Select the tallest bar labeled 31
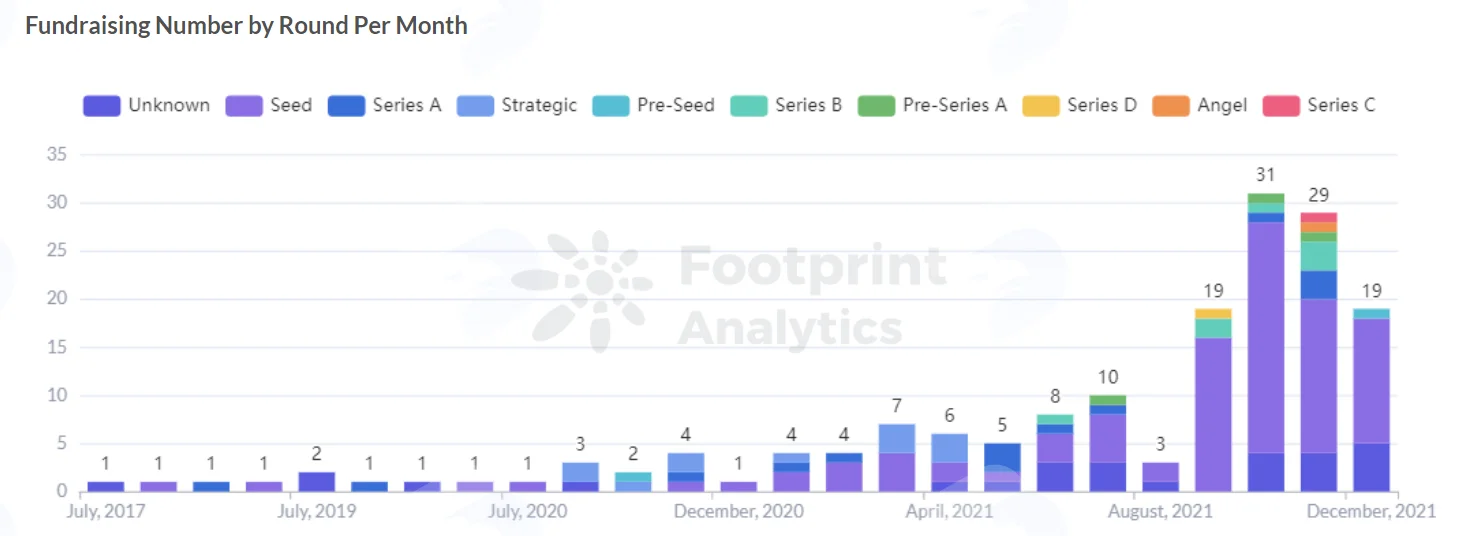 (1265, 342)
